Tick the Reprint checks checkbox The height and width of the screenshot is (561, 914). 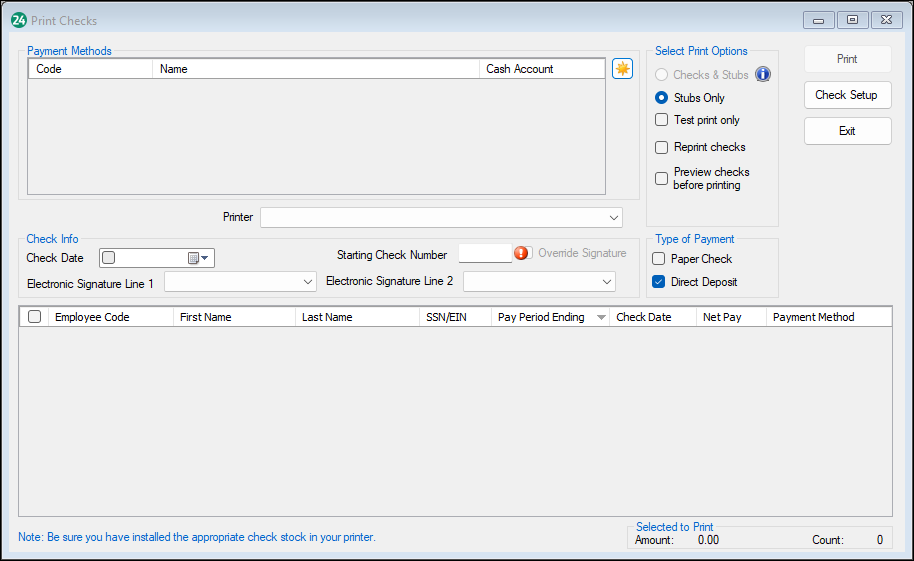[x=661, y=147]
